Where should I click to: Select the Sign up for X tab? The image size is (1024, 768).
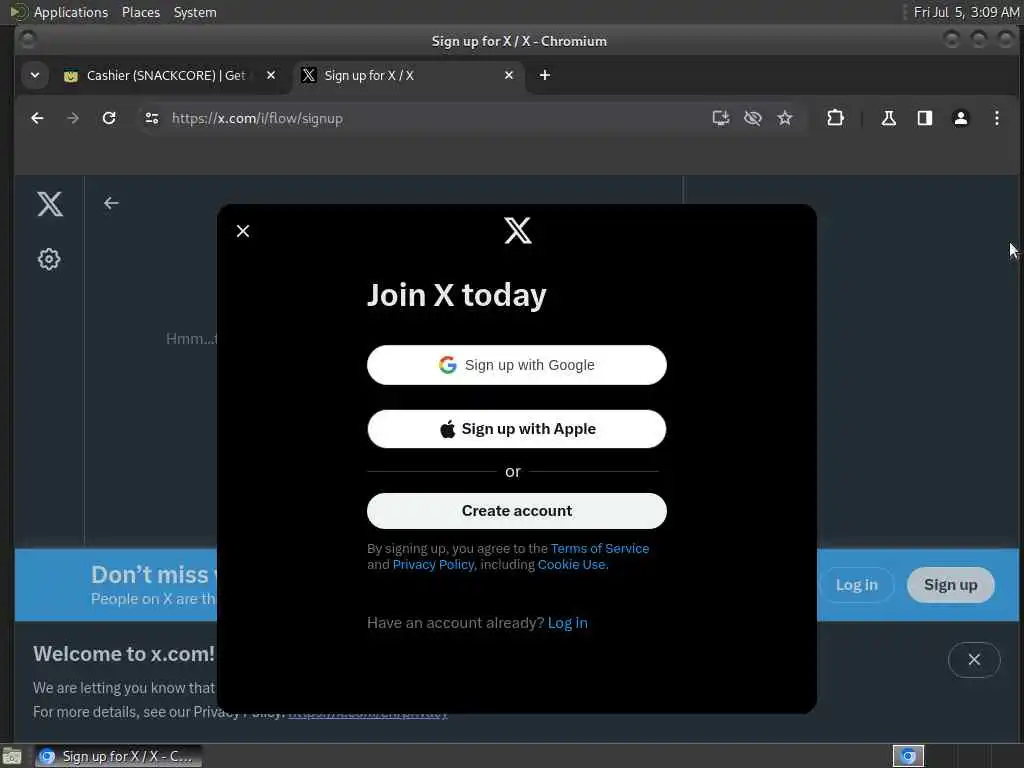click(x=409, y=76)
